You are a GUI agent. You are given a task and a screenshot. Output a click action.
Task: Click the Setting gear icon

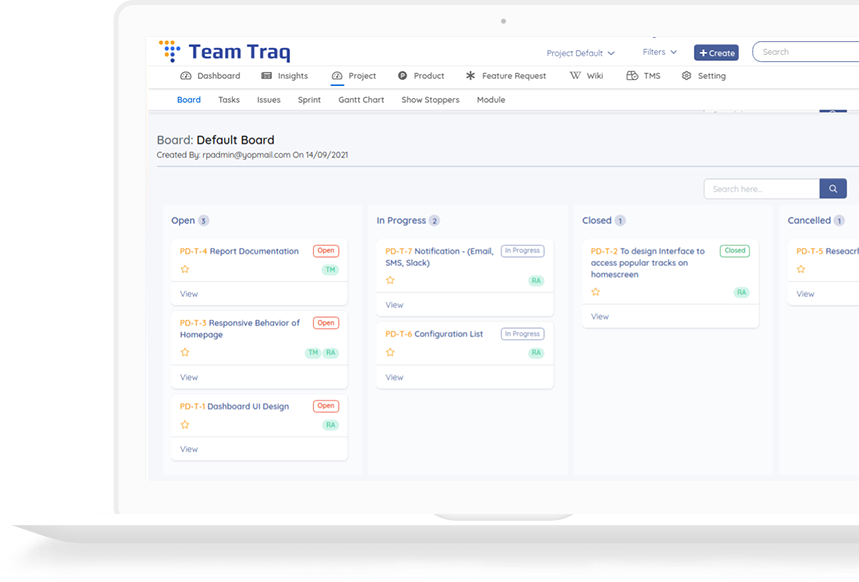(x=686, y=76)
